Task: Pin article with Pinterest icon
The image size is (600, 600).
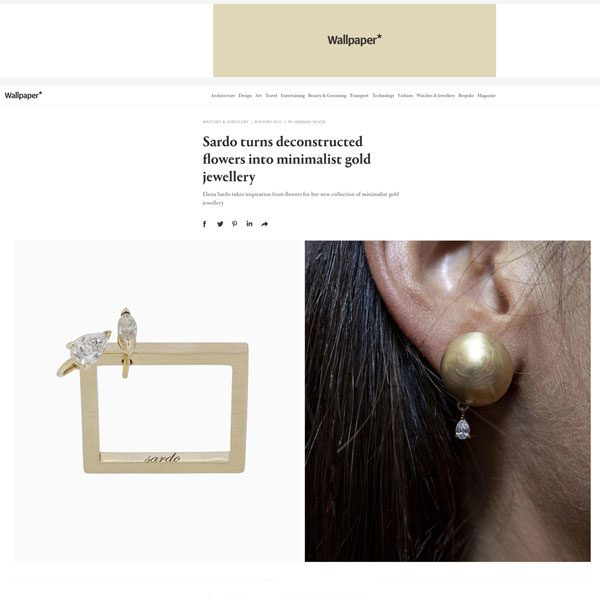Action: [x=235, y=224]
